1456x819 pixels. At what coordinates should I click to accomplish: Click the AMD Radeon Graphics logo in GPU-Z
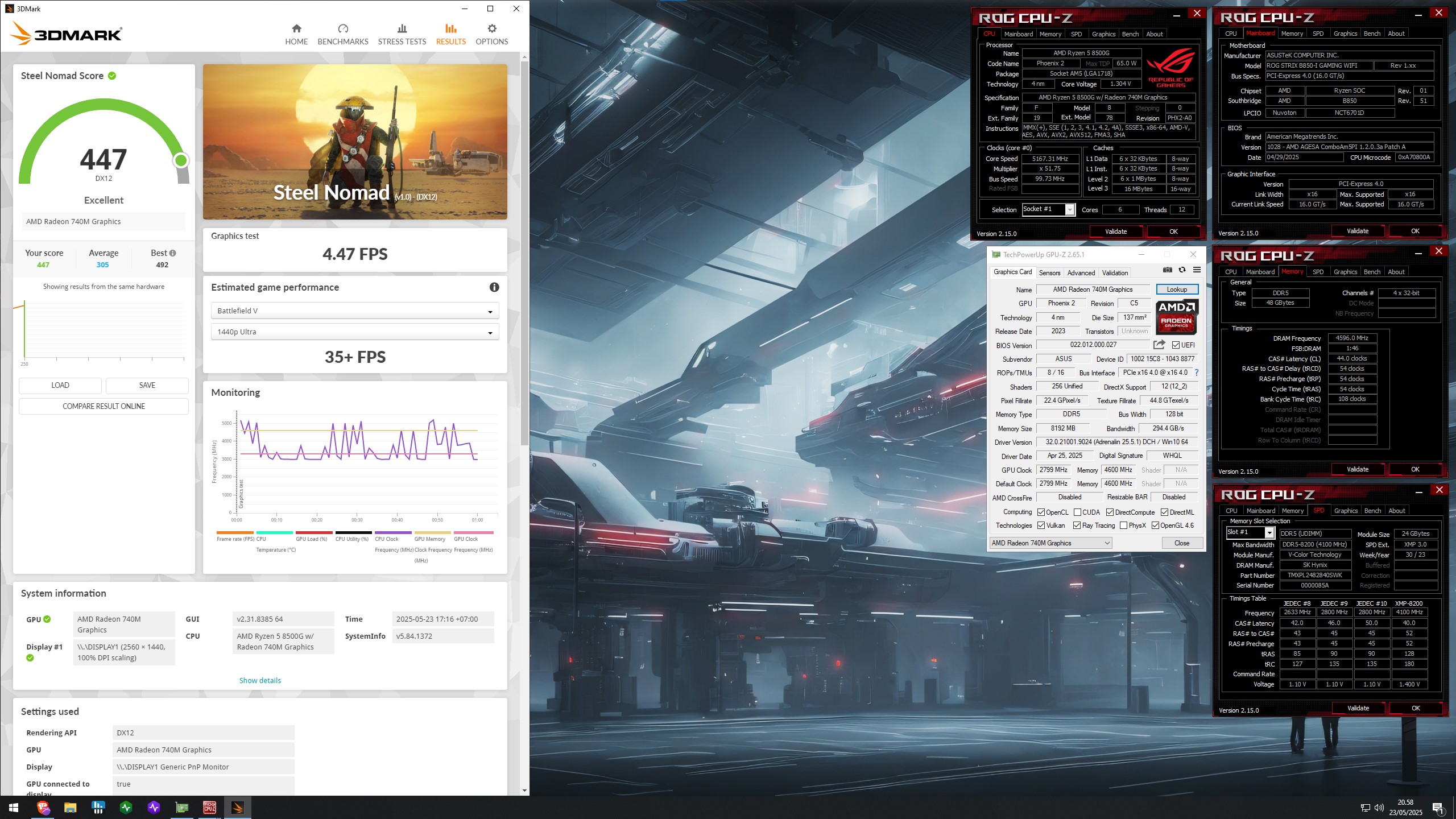(1177, 316)
